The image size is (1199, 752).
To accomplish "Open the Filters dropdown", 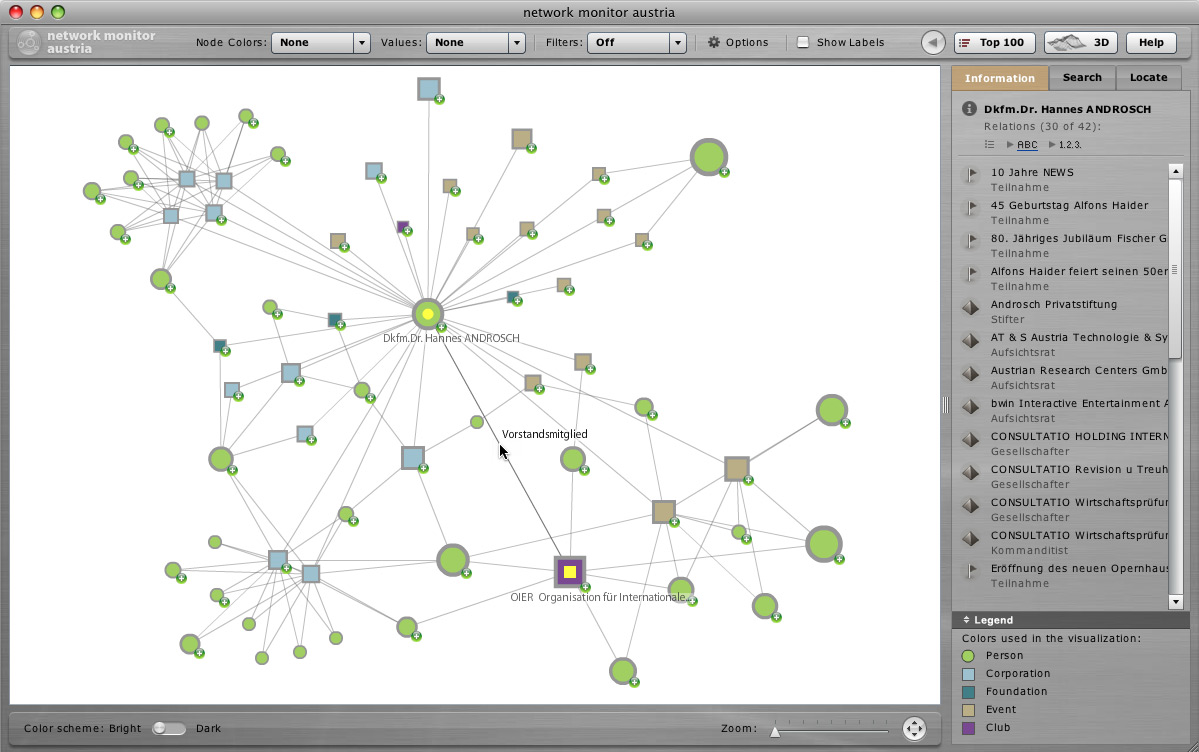I will pyautogui.click(x=636, y=42).
